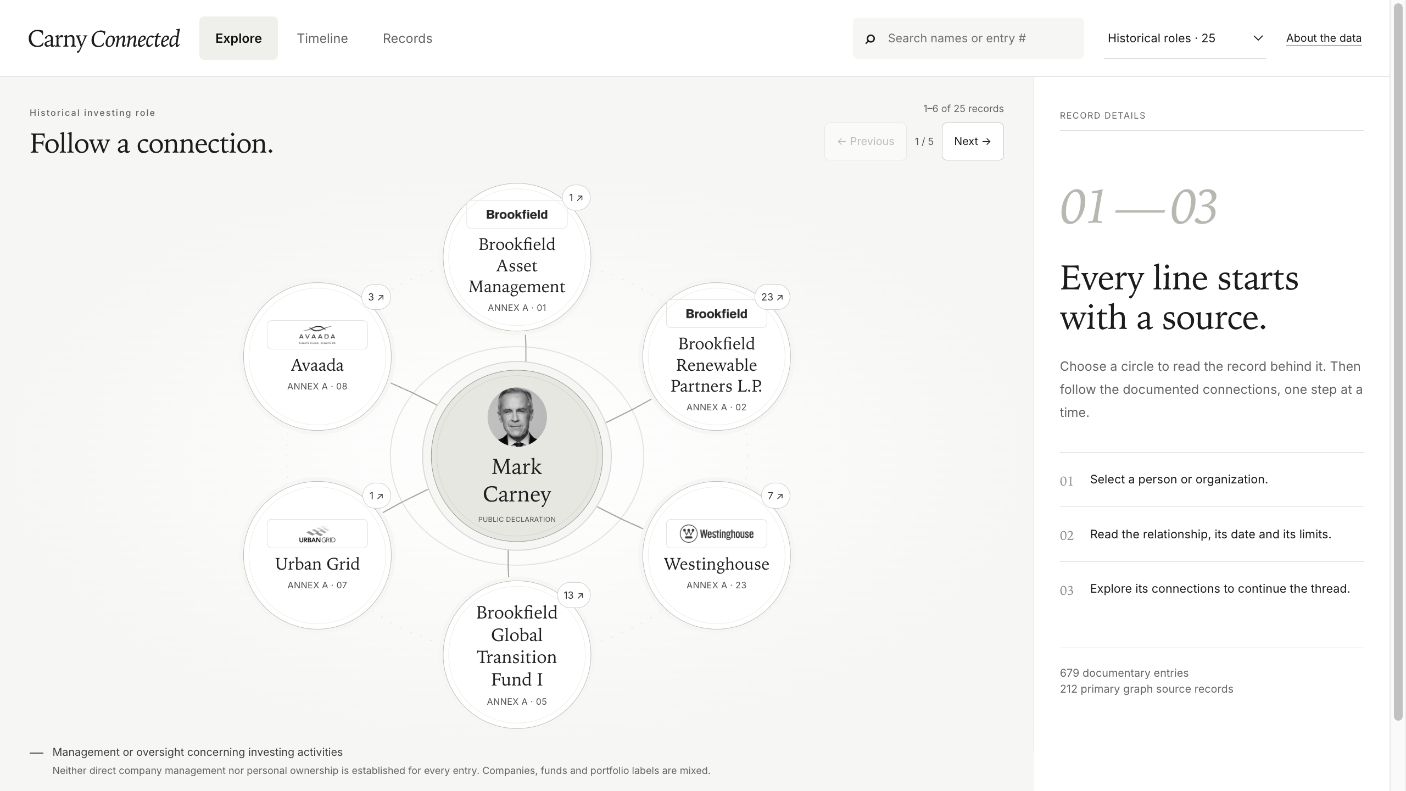Select the Brookfield Renewable Partners L.P. circle
The image size is (1406, 791).
coord(716,357)
